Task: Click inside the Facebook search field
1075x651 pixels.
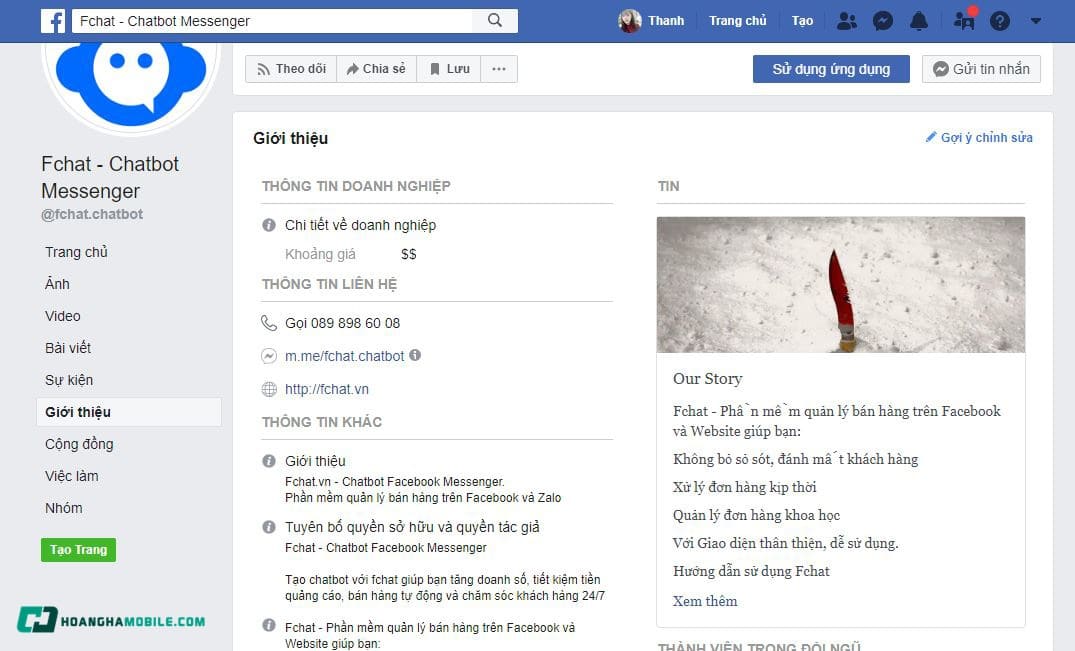Action: click(x=270, y=20)
